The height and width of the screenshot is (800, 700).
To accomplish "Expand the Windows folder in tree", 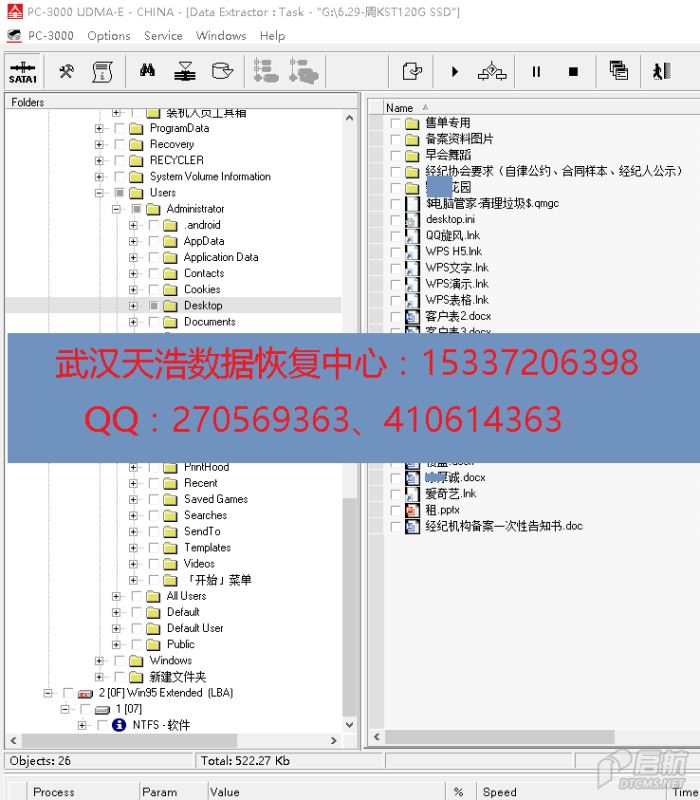I will tap(99, 661).
